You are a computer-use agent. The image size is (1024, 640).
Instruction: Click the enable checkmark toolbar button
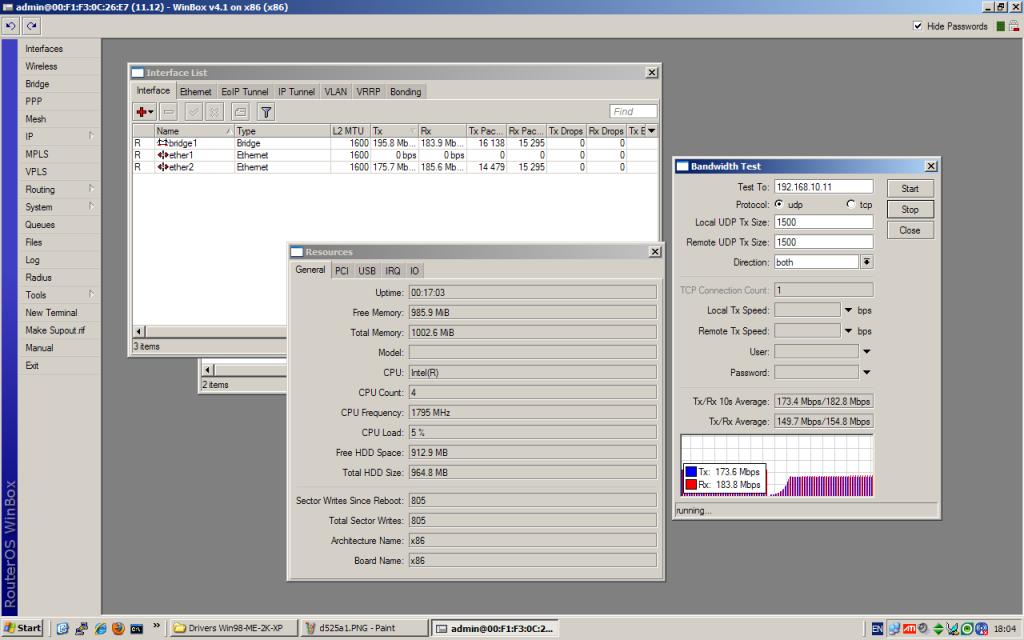point(193,112)
